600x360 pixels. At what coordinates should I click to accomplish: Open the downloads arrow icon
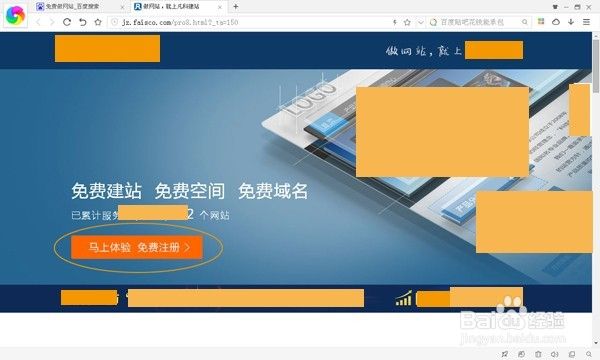pyautogui.click(x=571, y=22)
